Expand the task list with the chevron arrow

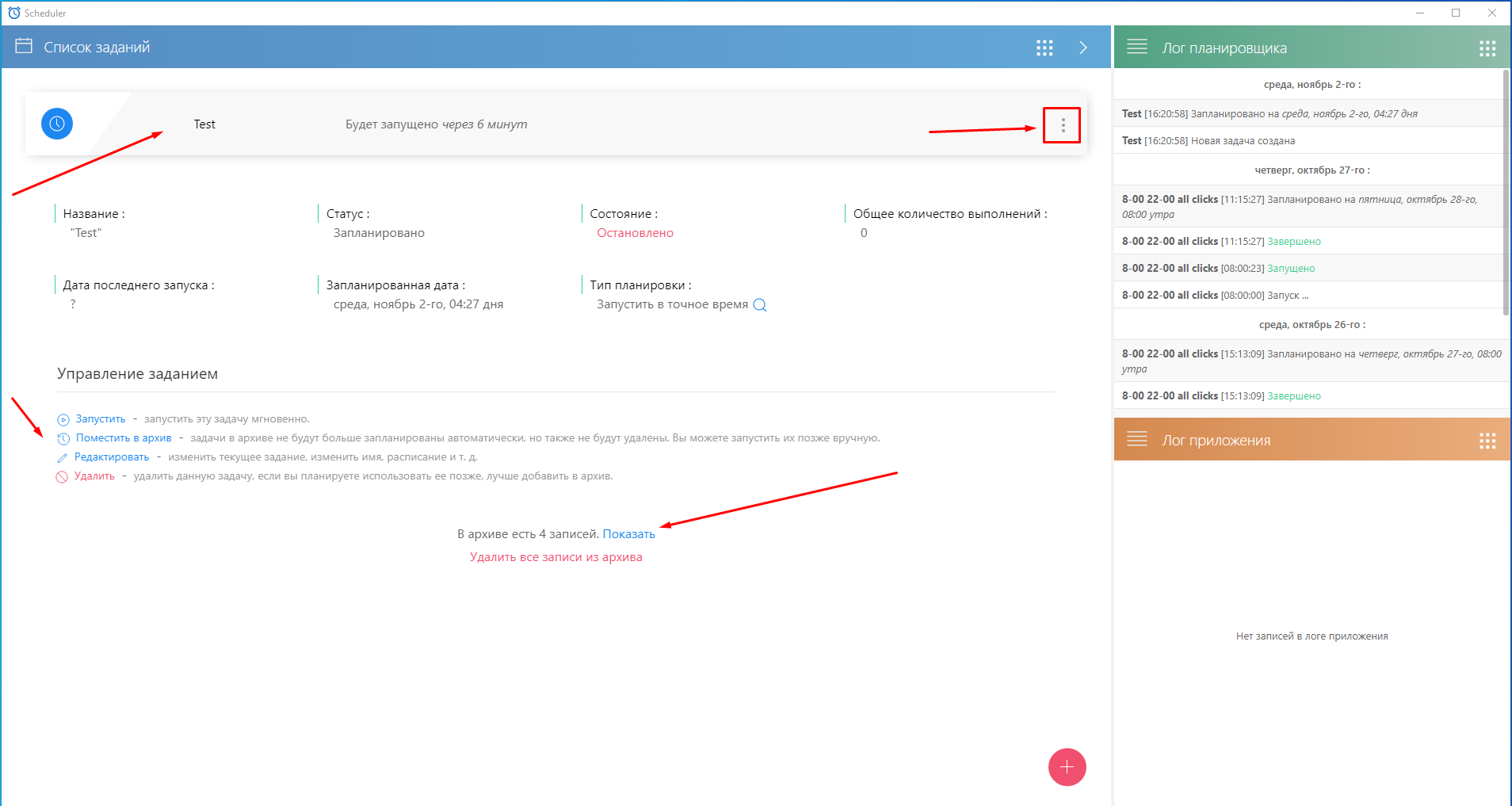[x=1083, y=48]
